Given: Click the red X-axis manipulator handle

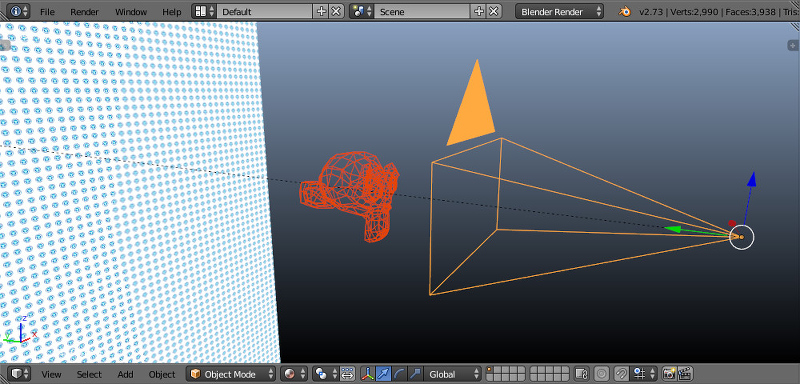Looking at the screenshot, I should pos(732,223).
